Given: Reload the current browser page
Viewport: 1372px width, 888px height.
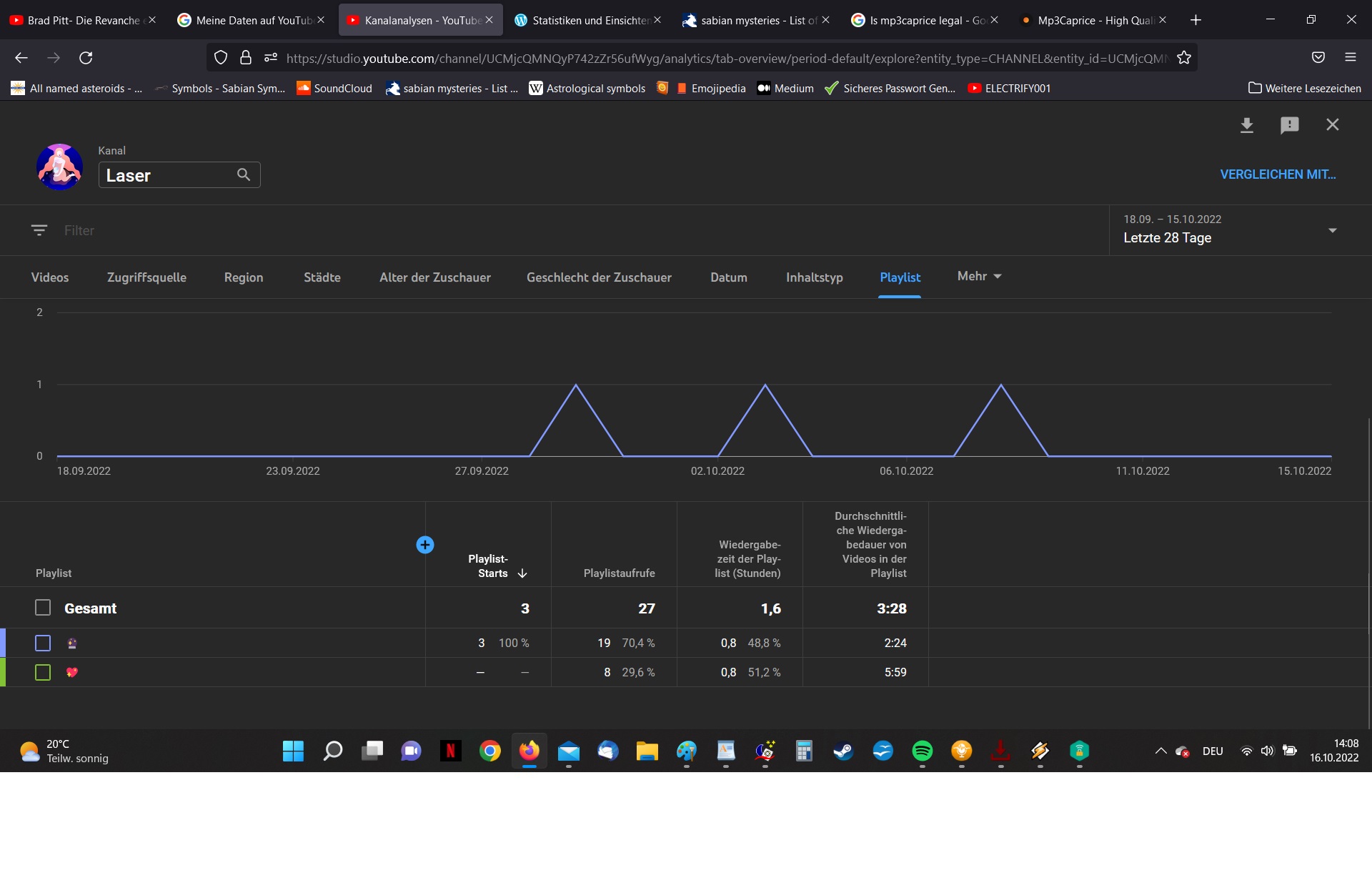Looking at the screenshot, I should 86,58.
